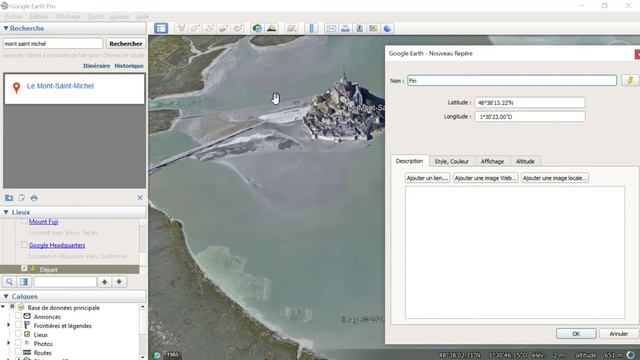Screen dimensions: 640x360
Task: Click the Latitude input field
Action: click(530, 102)
